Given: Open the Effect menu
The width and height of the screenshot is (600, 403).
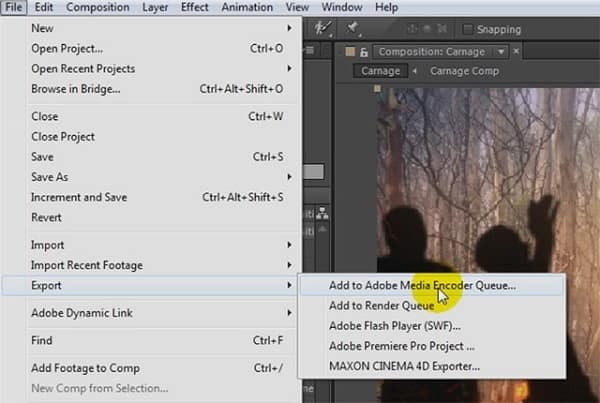Looking at the screenshot, I should tap(194, 7).
